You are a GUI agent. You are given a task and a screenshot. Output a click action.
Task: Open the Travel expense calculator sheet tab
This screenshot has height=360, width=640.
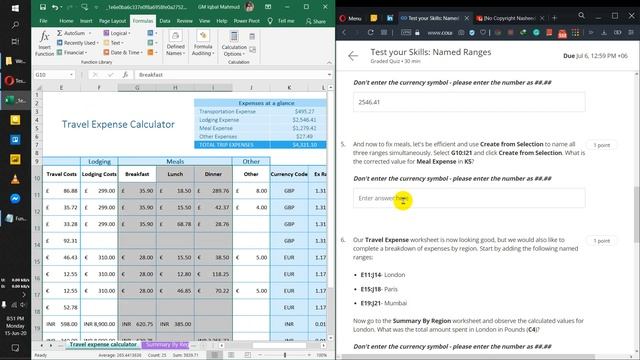point(103,345)
